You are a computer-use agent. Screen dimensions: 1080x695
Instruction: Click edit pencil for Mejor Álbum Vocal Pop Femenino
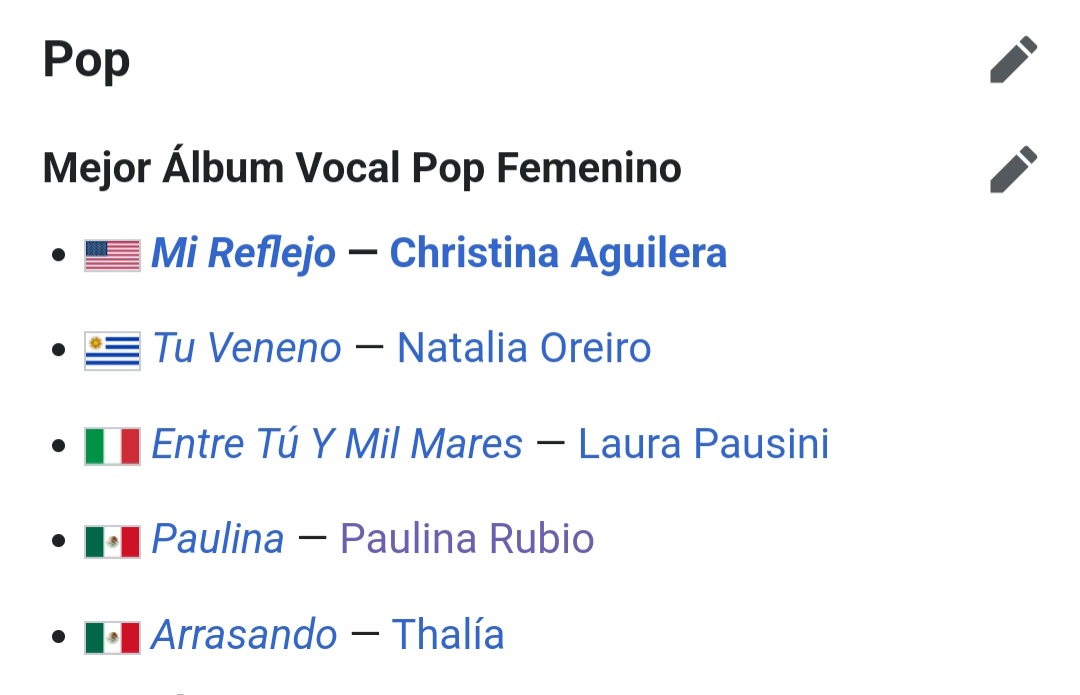click(1013, 169)
